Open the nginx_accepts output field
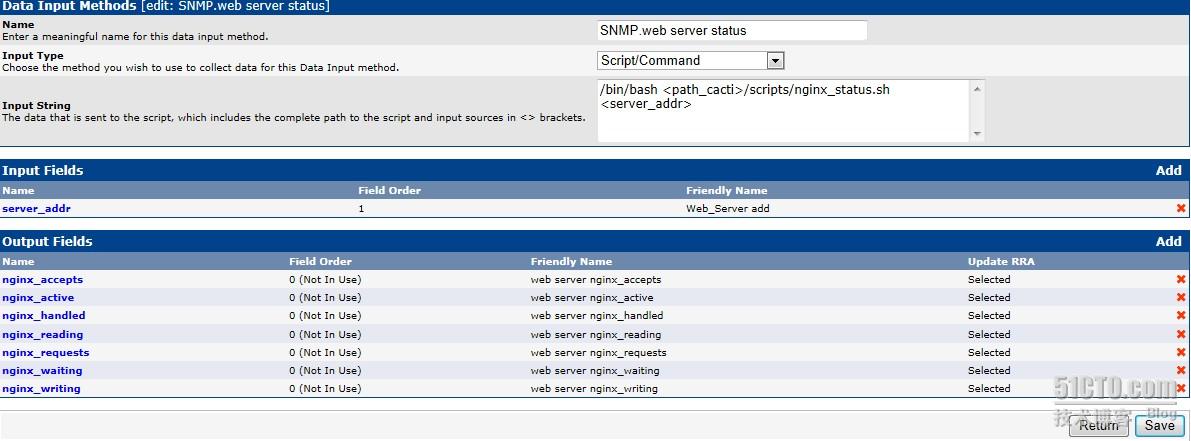1191x441 pixels. tap(43, 279)
